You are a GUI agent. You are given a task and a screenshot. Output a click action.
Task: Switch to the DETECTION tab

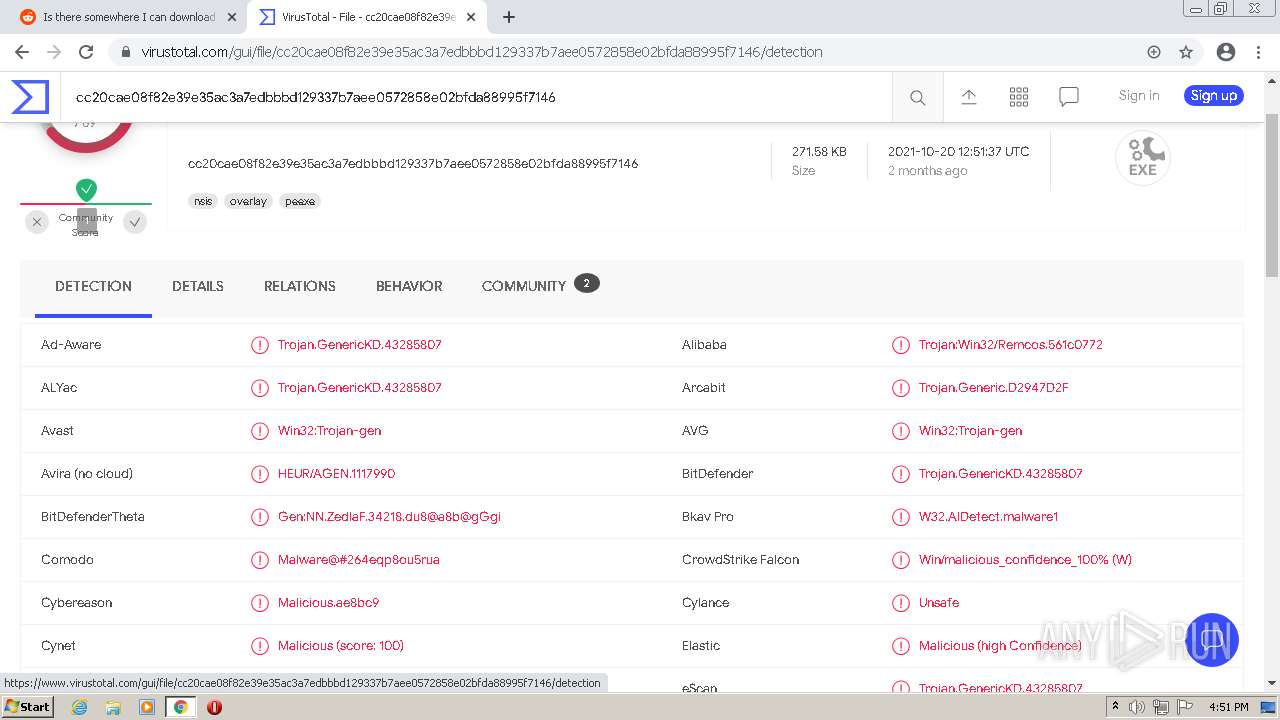coord(93,286)
